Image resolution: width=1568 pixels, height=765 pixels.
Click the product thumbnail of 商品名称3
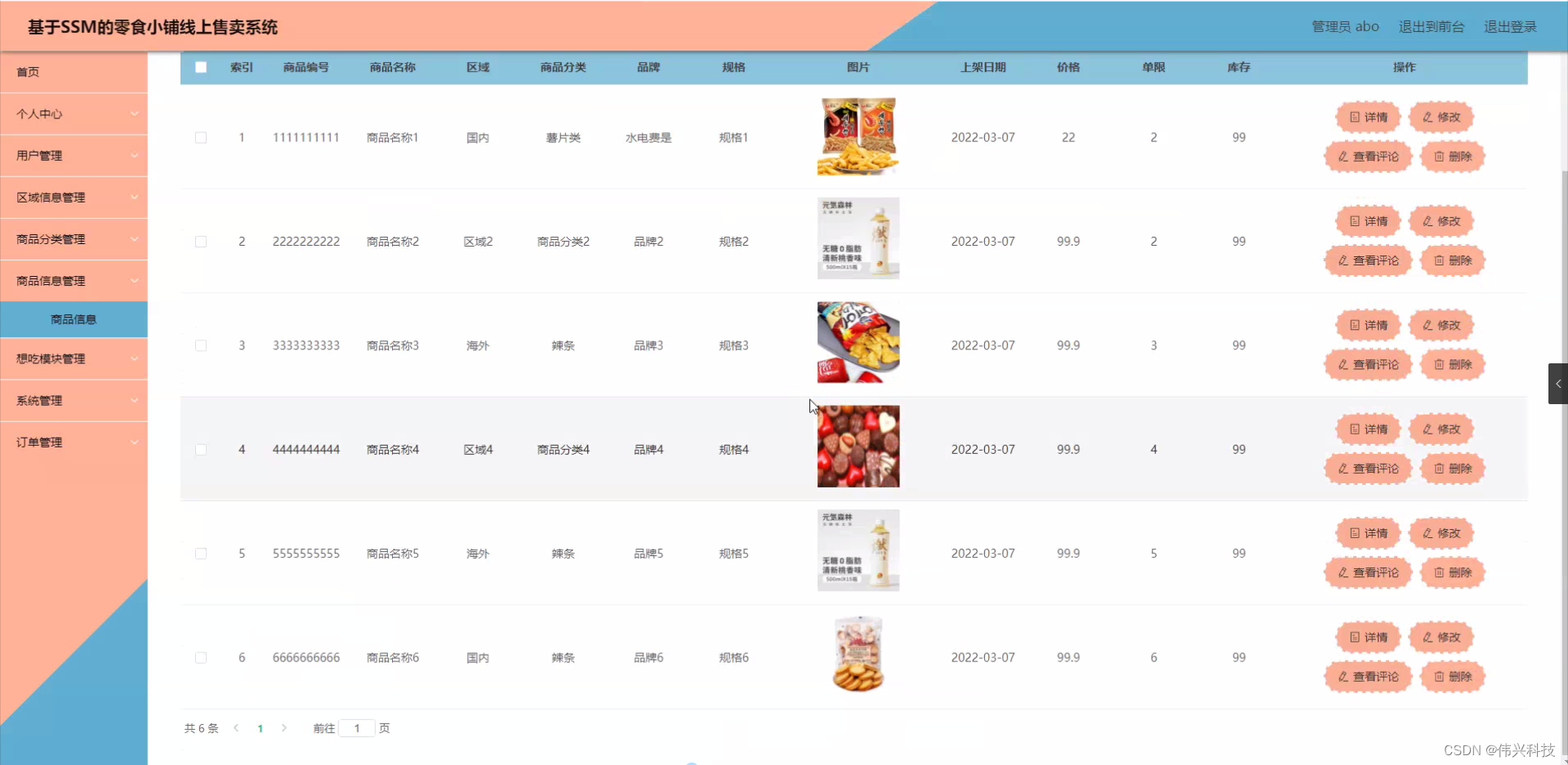[857, 342]
